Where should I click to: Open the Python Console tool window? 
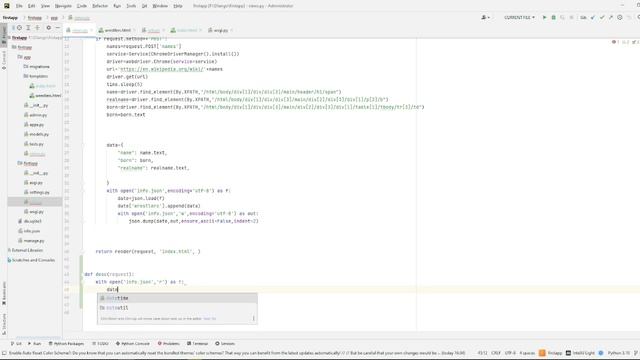pos(133,344)
